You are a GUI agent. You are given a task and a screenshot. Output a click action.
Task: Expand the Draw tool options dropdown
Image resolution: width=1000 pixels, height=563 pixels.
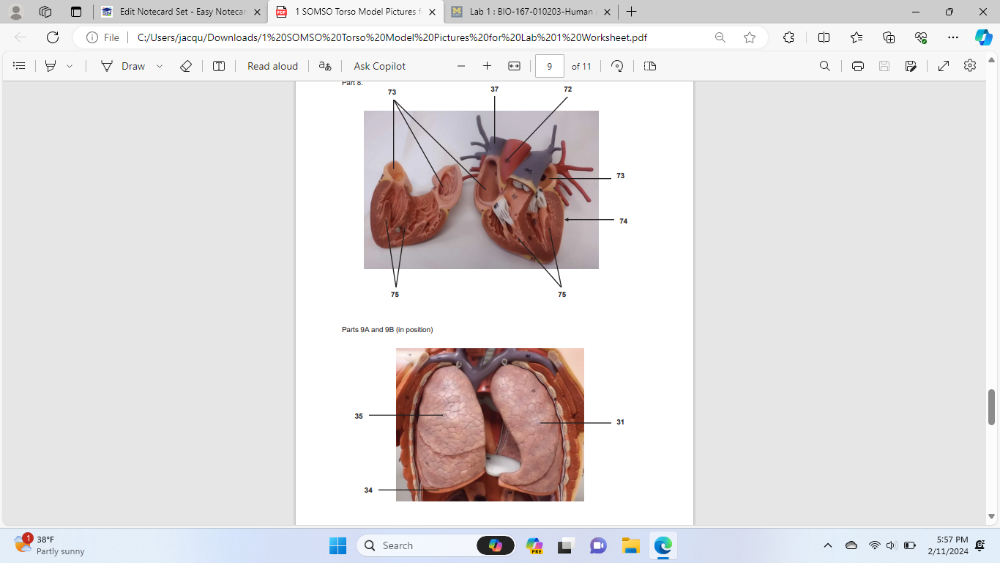click(x=159, y=66)
